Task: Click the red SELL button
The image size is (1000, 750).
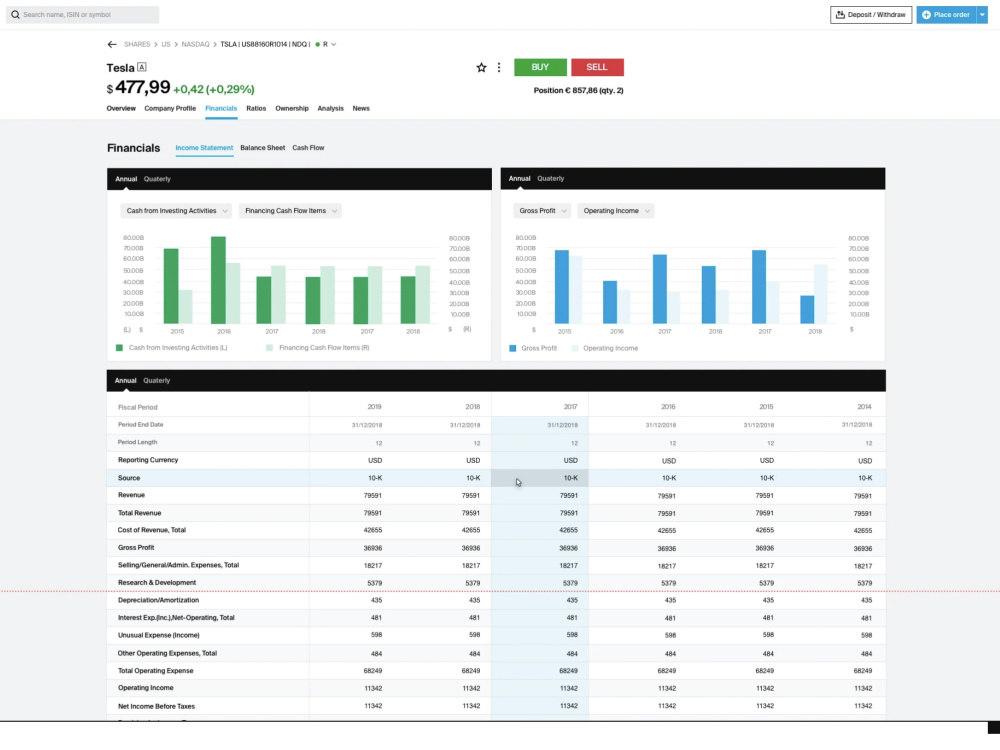Action: click(597, 67)
